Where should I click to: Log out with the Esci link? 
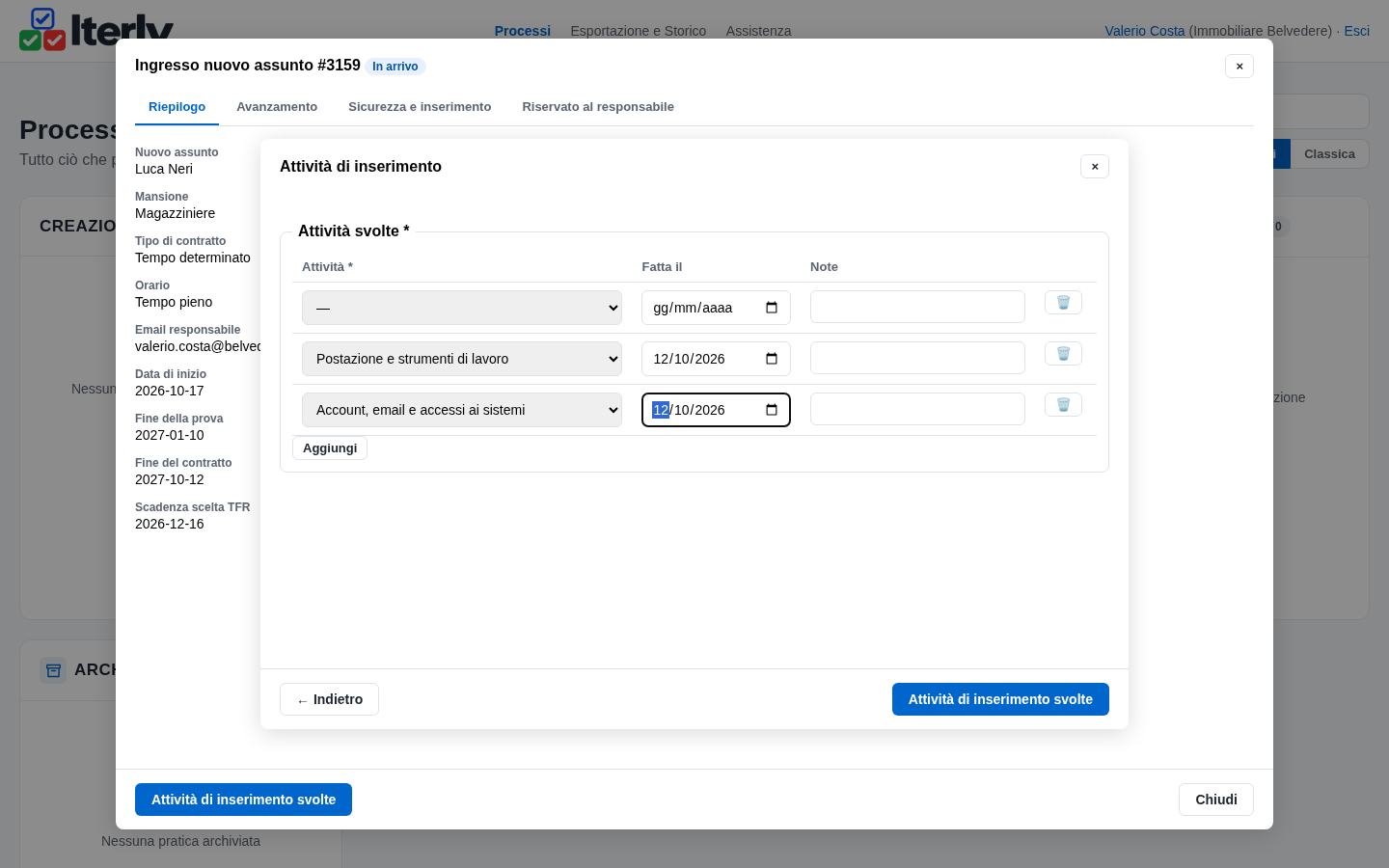click(1357, 31)
